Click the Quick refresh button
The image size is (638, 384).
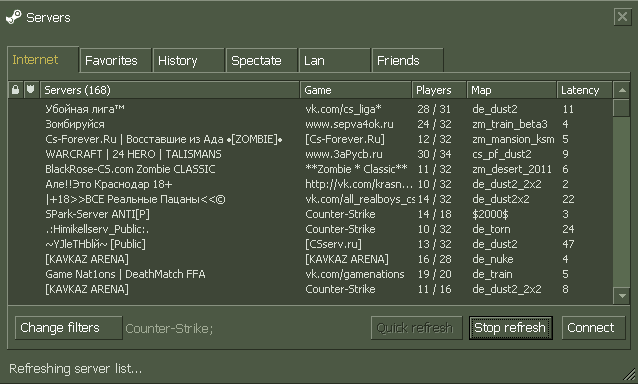pos(416,328)
